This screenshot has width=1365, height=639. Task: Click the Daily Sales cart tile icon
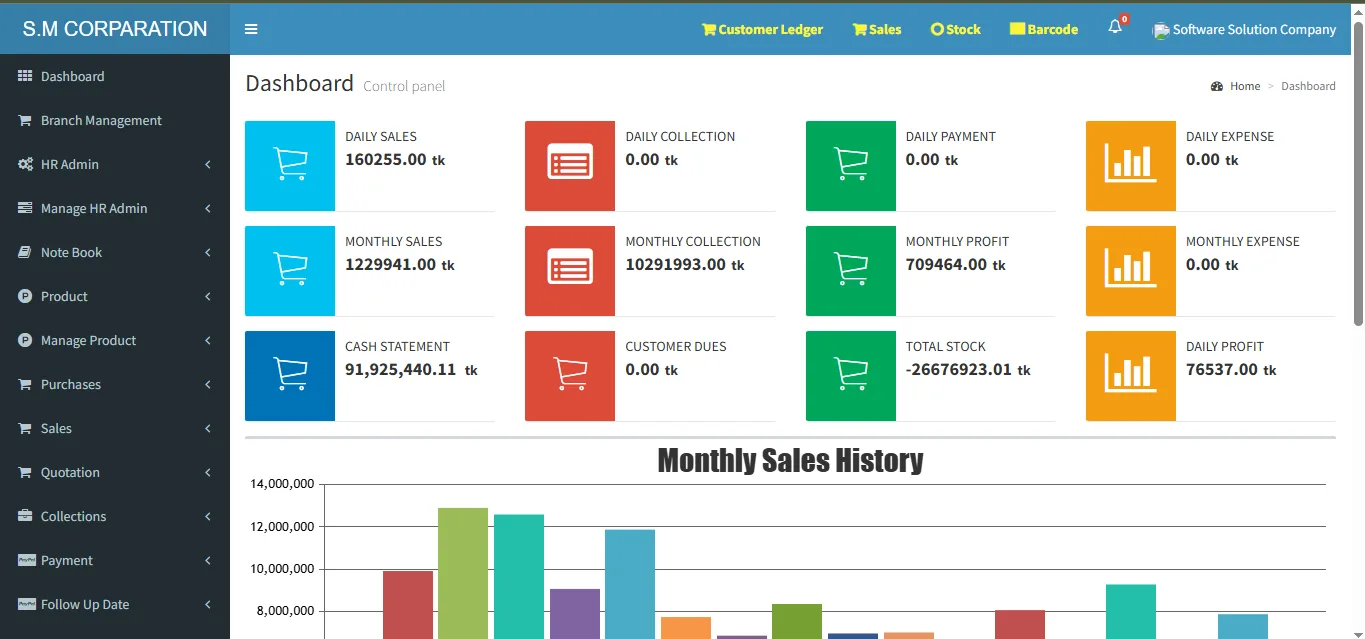coord(290,166)
